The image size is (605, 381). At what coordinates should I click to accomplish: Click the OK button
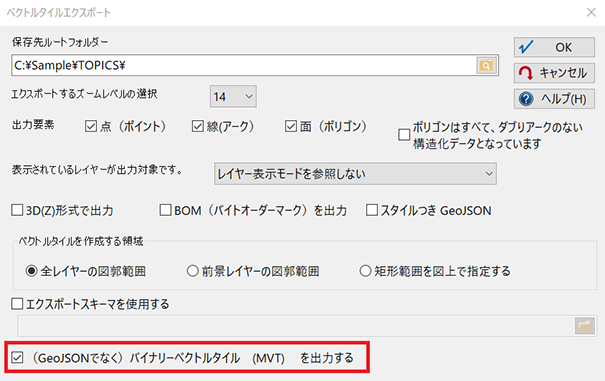tap(554, 47)
